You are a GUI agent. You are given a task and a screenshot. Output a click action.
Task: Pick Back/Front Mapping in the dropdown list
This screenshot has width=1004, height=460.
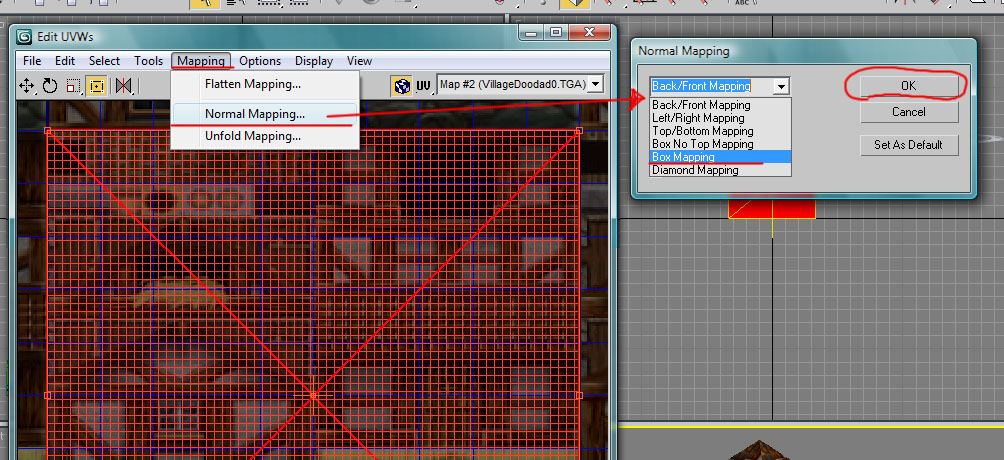pos(720,105)
